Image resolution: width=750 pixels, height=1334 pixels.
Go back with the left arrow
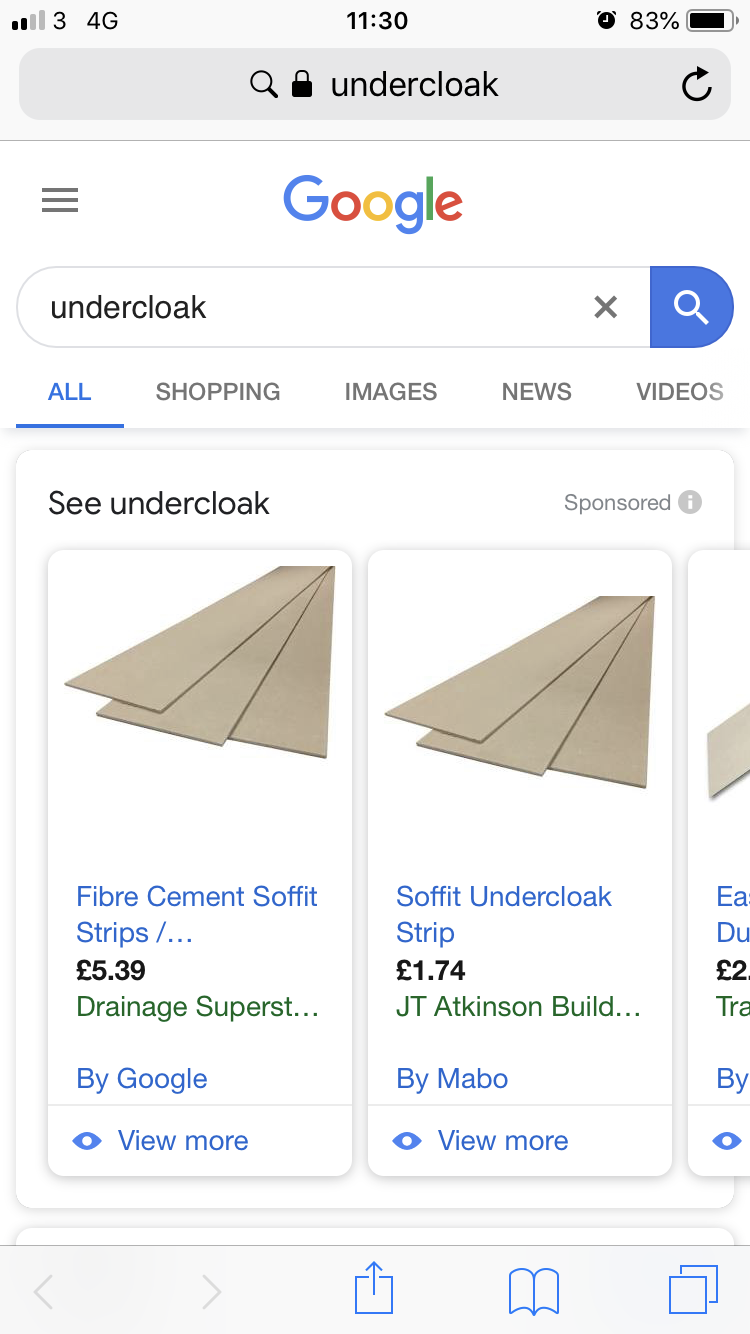coord(44,1292)
